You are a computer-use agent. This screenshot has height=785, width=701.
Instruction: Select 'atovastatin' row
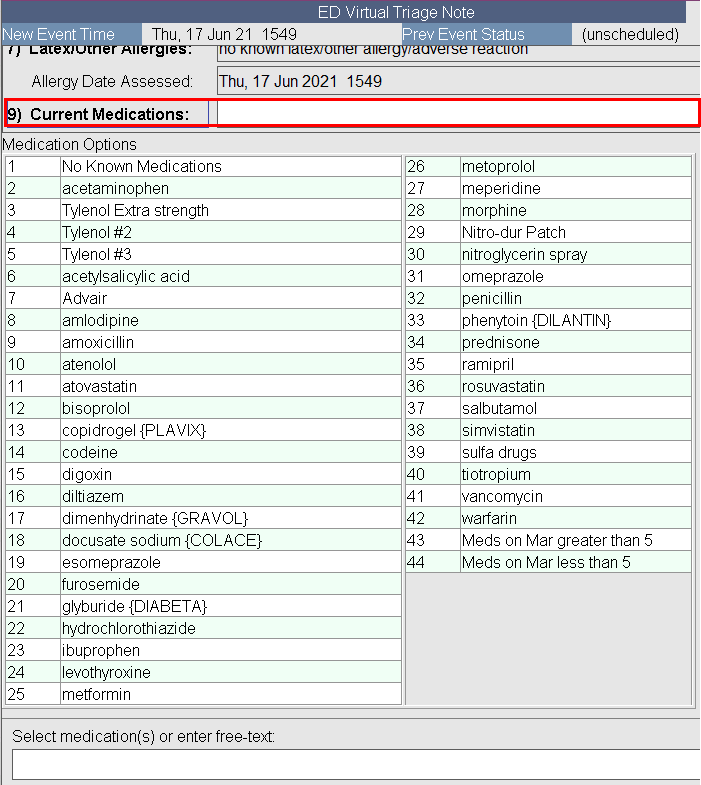click(203, 386)
